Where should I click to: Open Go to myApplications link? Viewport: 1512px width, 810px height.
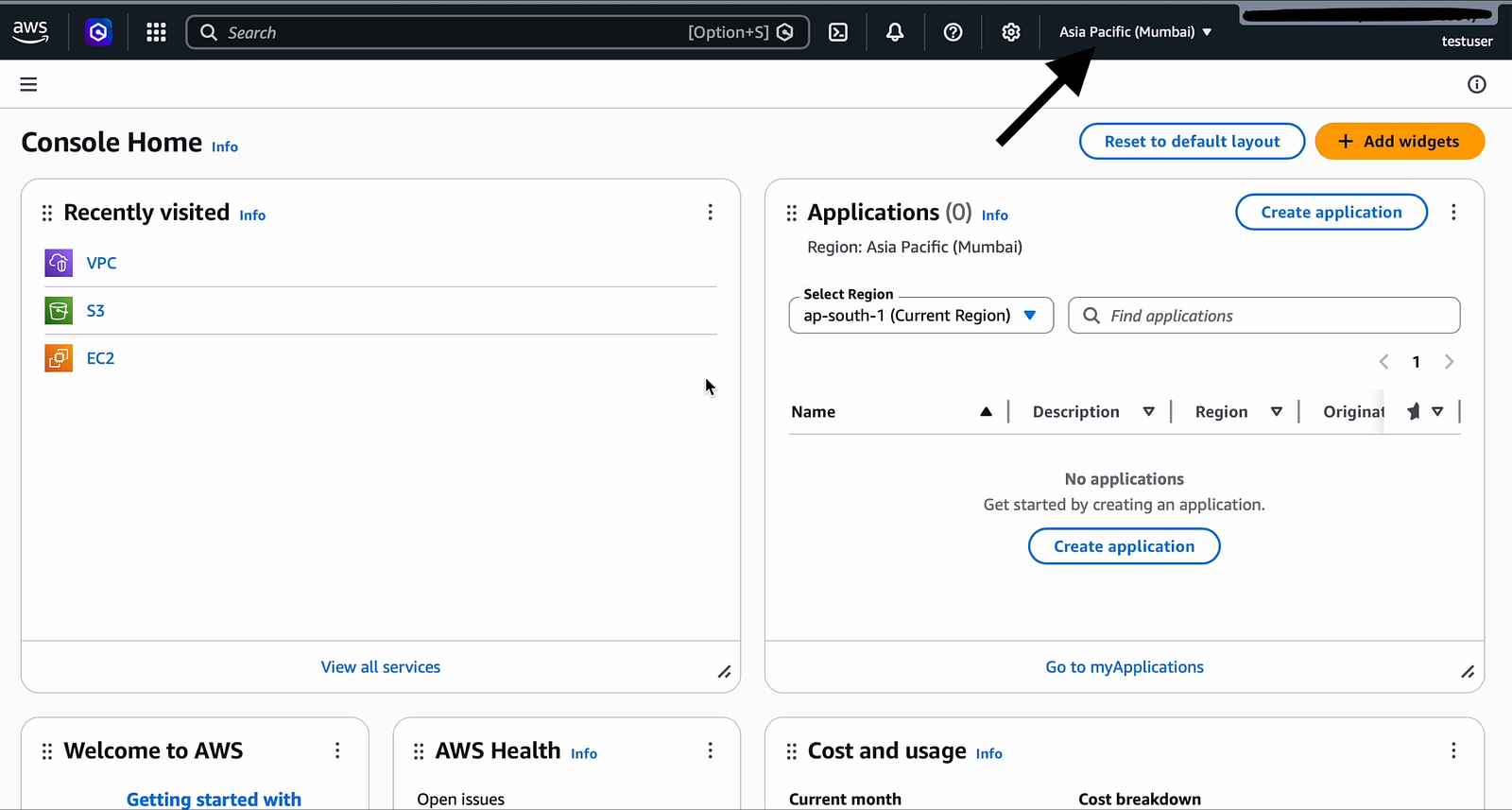tap(1125, 667)
